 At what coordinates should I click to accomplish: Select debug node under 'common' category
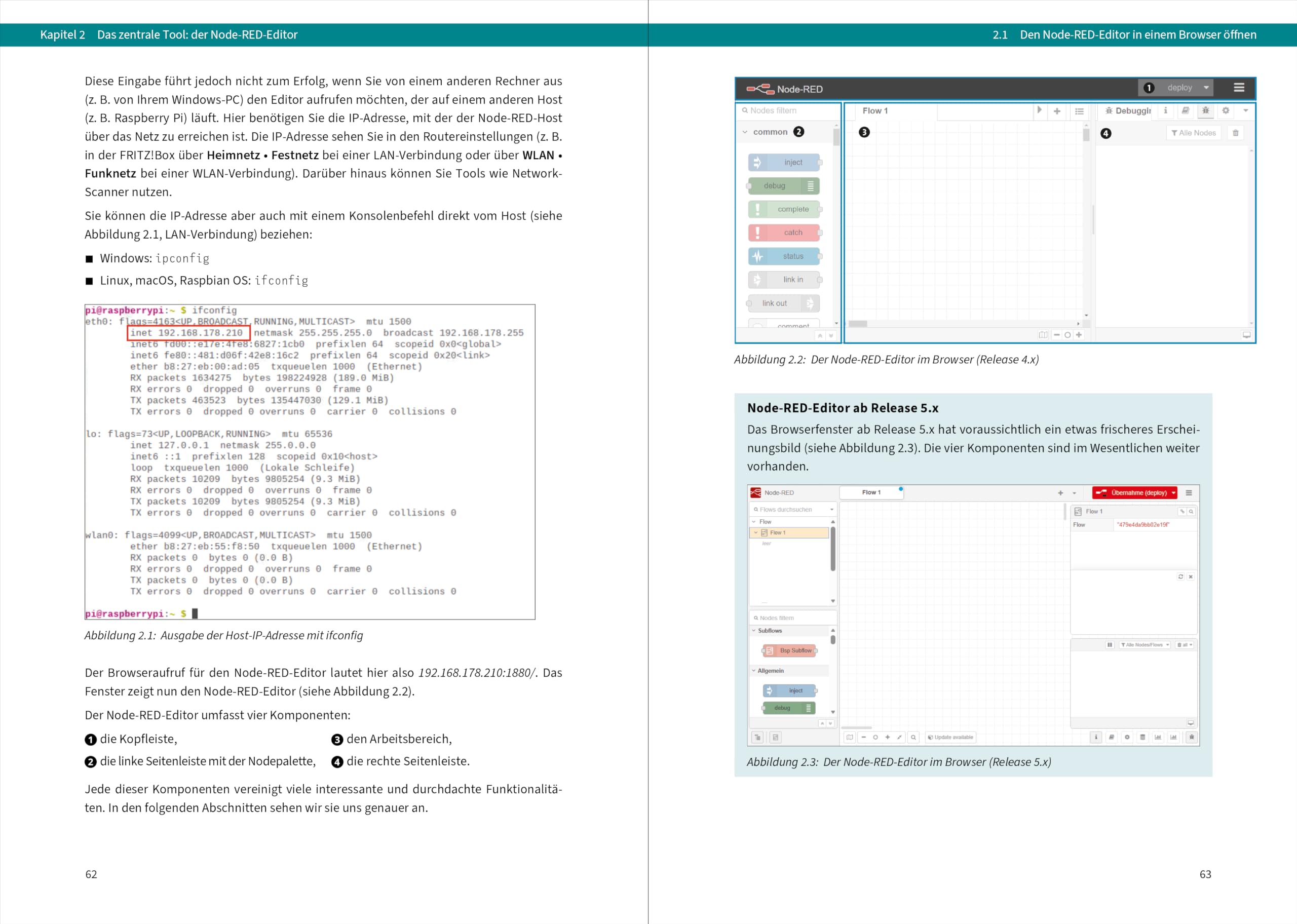(784, 185)
